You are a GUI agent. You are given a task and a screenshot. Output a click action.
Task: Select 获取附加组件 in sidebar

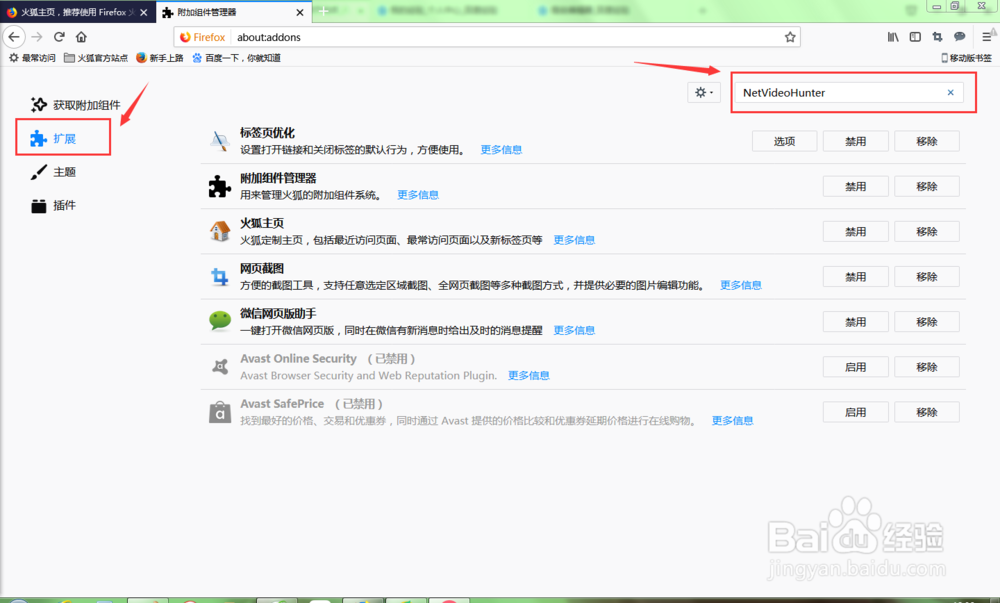(75, 105)
